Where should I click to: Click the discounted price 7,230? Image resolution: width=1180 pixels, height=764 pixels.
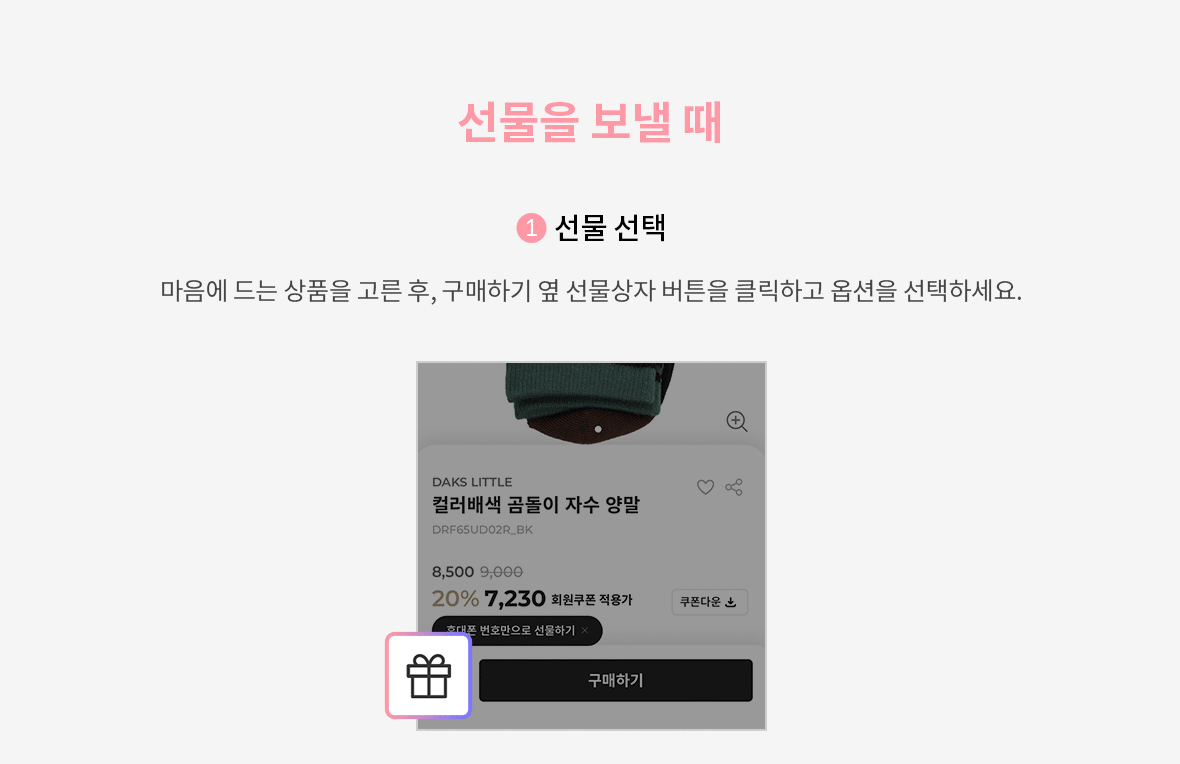click(515, 599)
